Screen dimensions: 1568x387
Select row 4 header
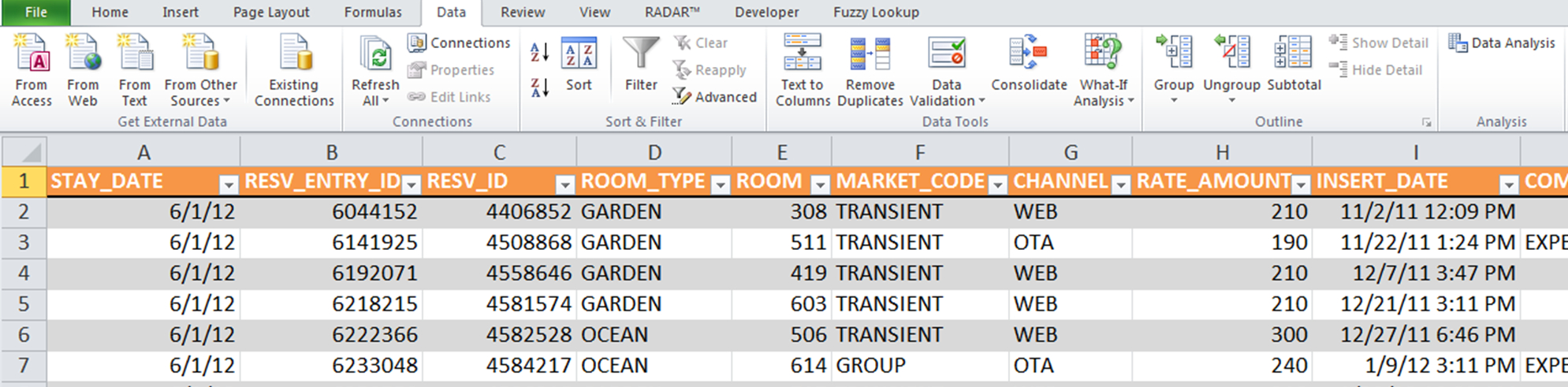point(24,273)
